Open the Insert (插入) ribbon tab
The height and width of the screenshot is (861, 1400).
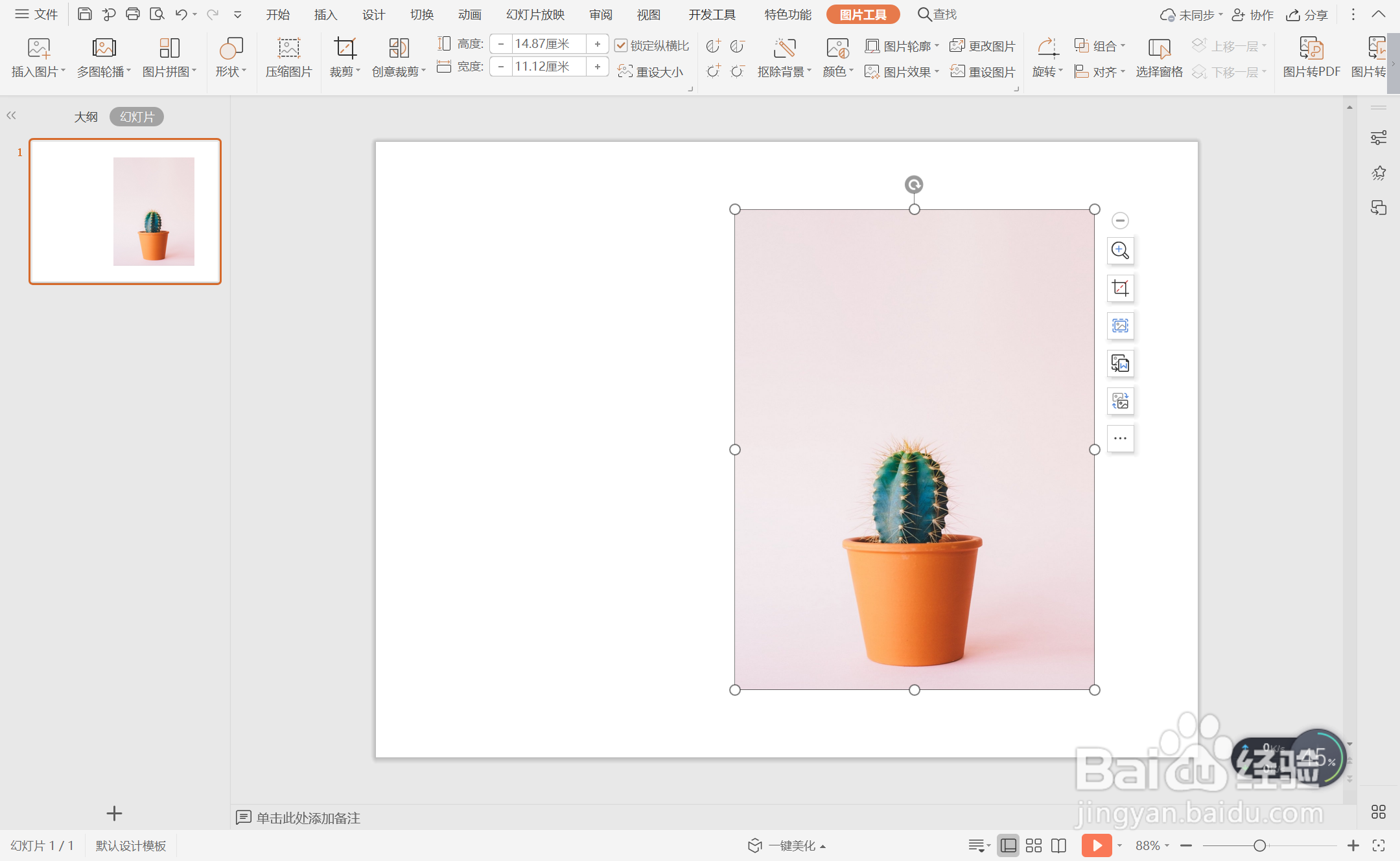pos(325,14)
